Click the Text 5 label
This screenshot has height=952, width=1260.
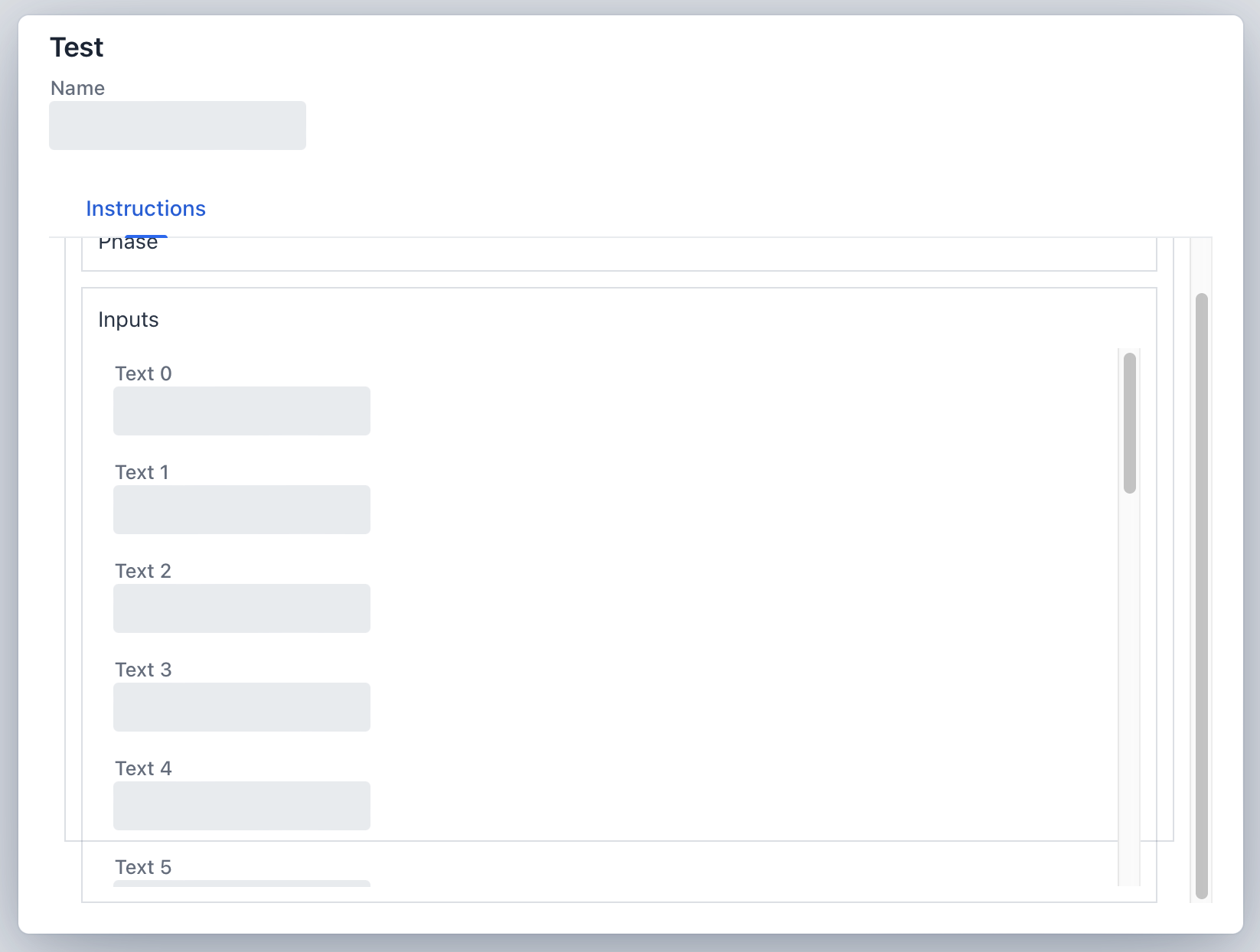tap(143, 867)
